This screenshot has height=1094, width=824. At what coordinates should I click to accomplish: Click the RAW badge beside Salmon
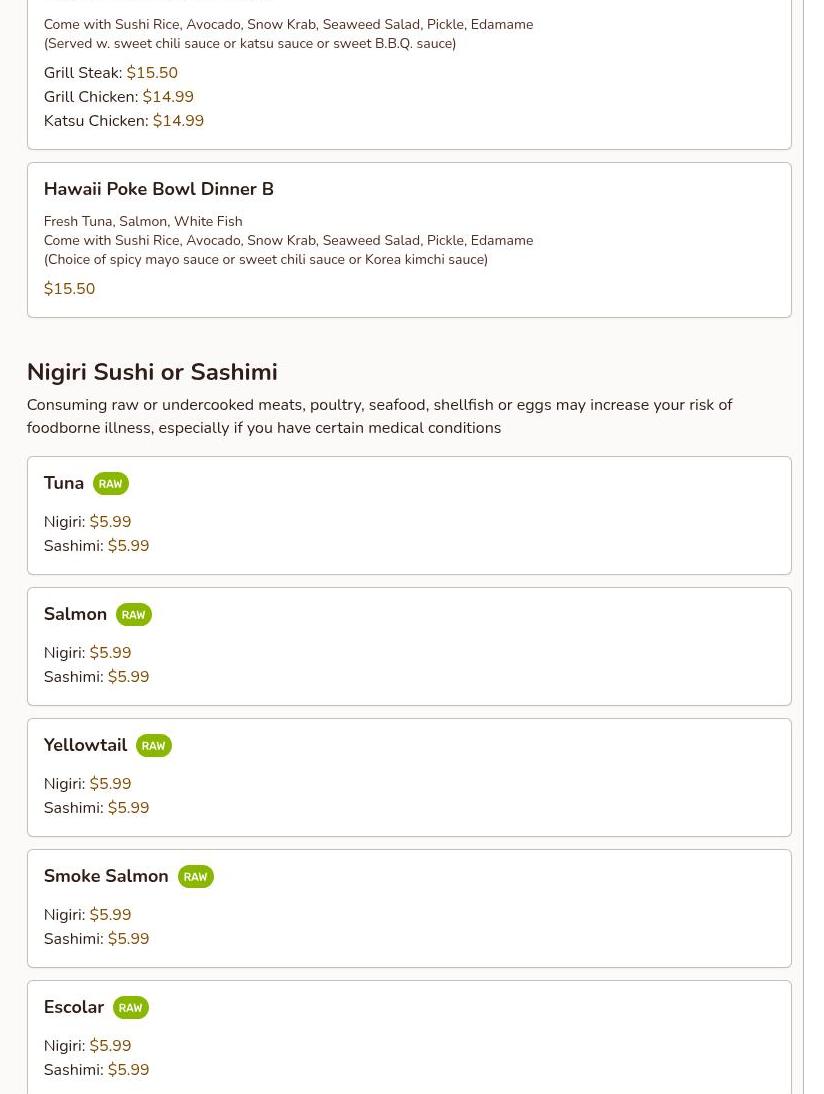point(133,615)
